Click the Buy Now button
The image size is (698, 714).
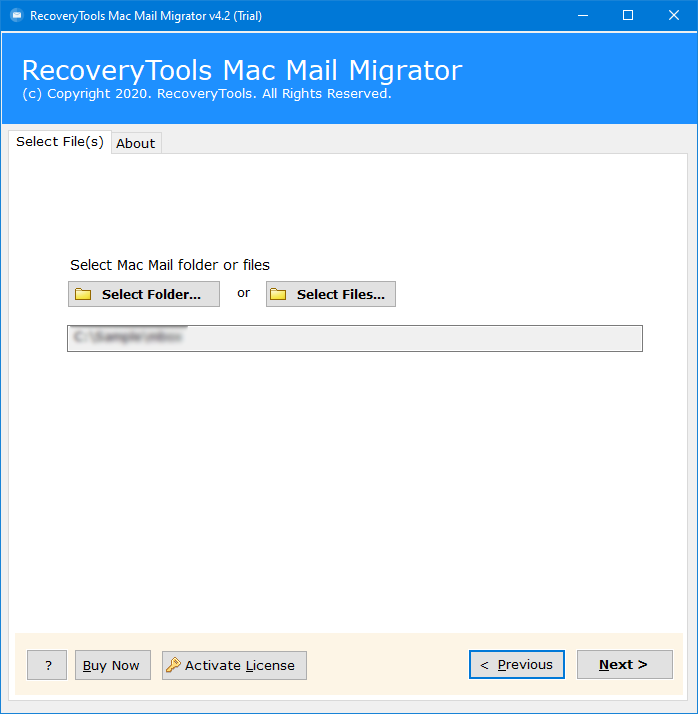(113, 665)
